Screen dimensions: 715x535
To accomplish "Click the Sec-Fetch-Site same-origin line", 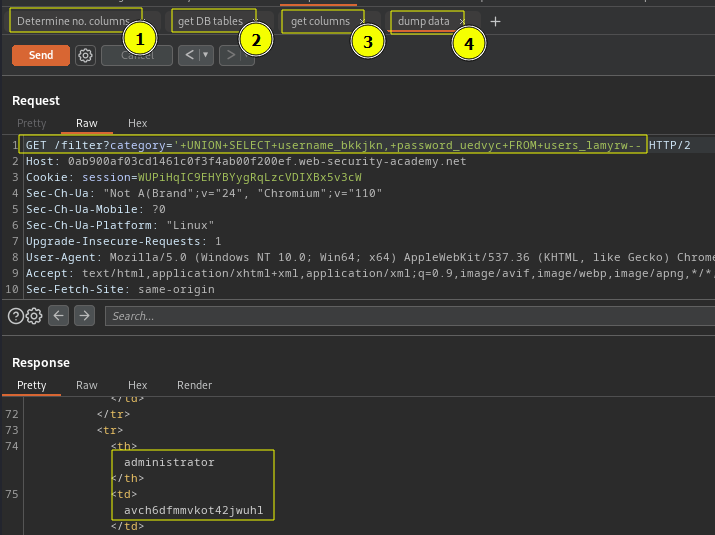I will pyautogui.click(x=120, y=289).
